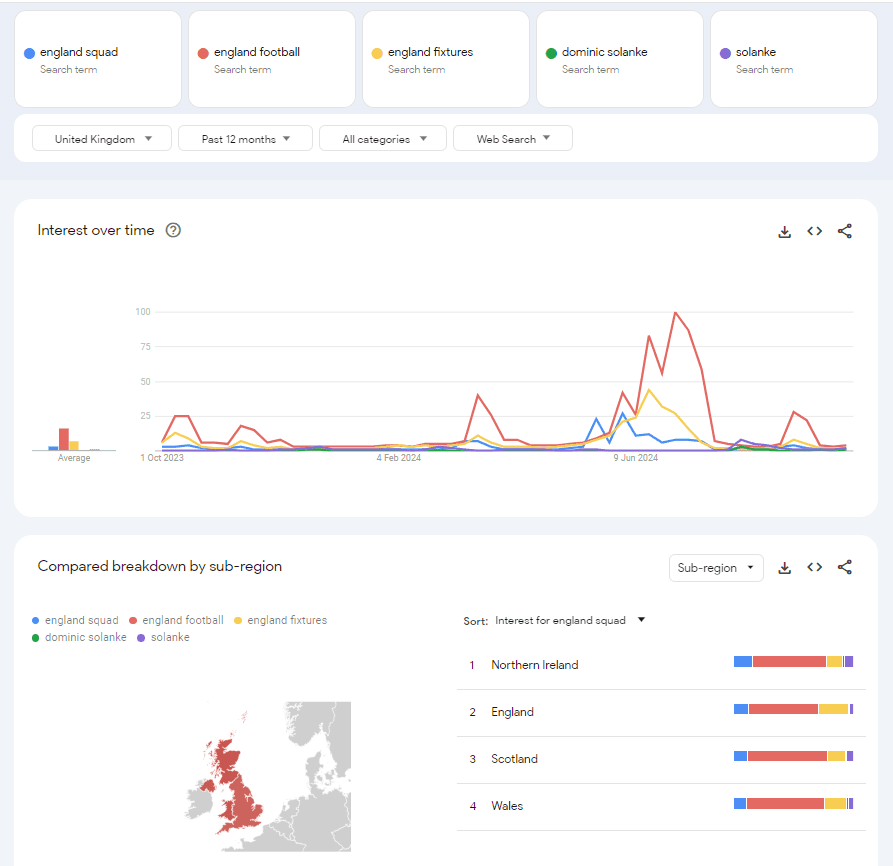Click the help icon beside Interest over time
Image resolution: width=893 pixels, height=866 pixels.
[173, 230]
